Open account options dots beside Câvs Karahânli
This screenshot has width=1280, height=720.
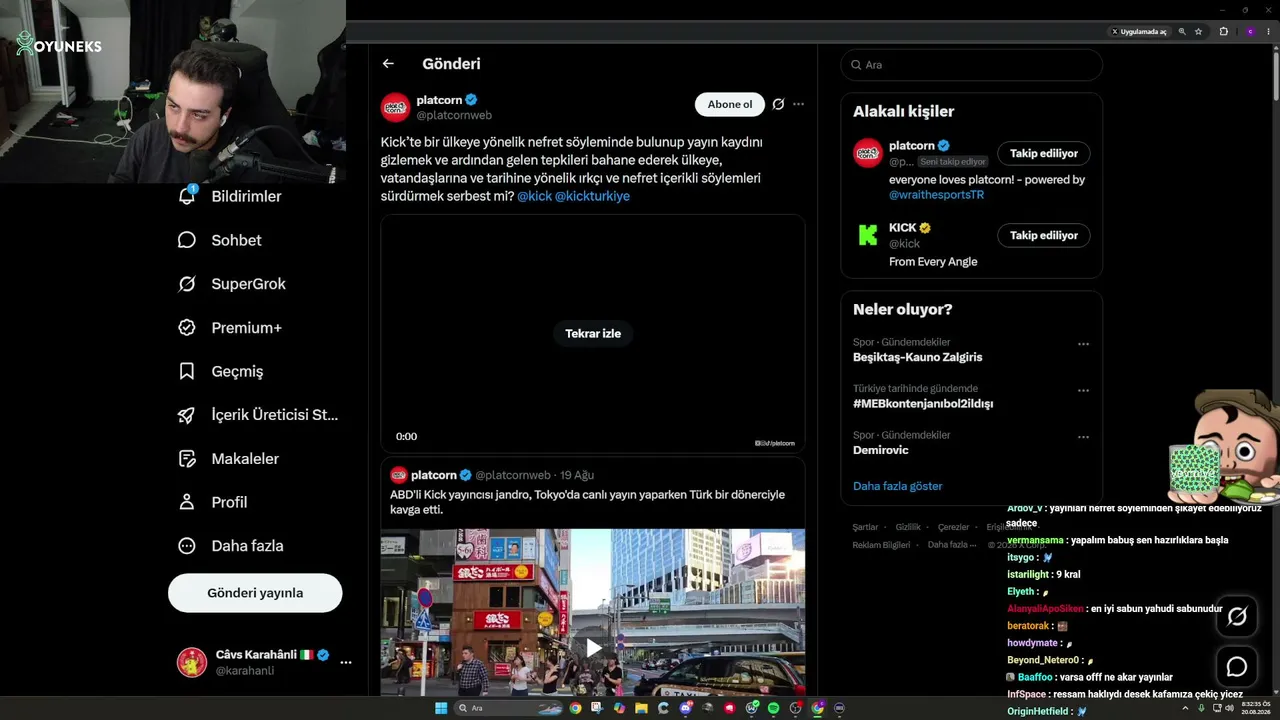point(346,662)
